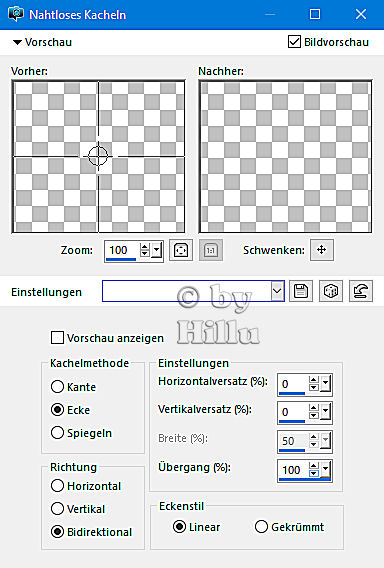Open the Vertikalversatz slider dropdown arrow
Image resolution: width=384 pixels, height=568 pixels.
(x=326, y=411)
